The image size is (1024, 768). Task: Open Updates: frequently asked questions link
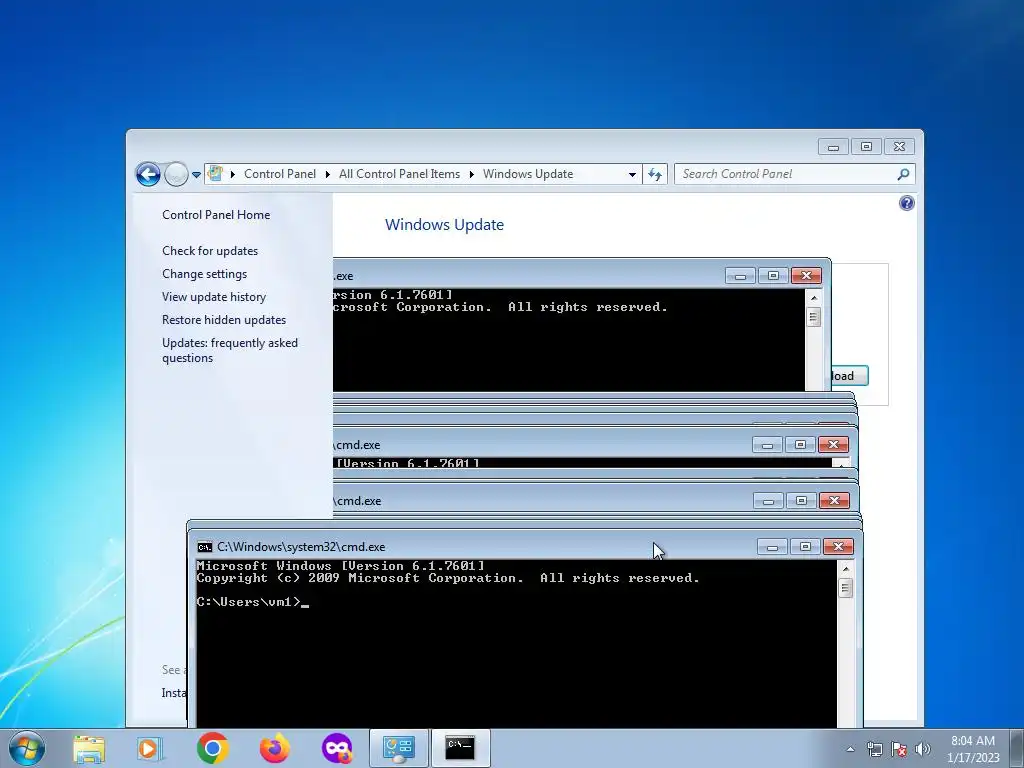pyautogui.click(x=230, y=350)
